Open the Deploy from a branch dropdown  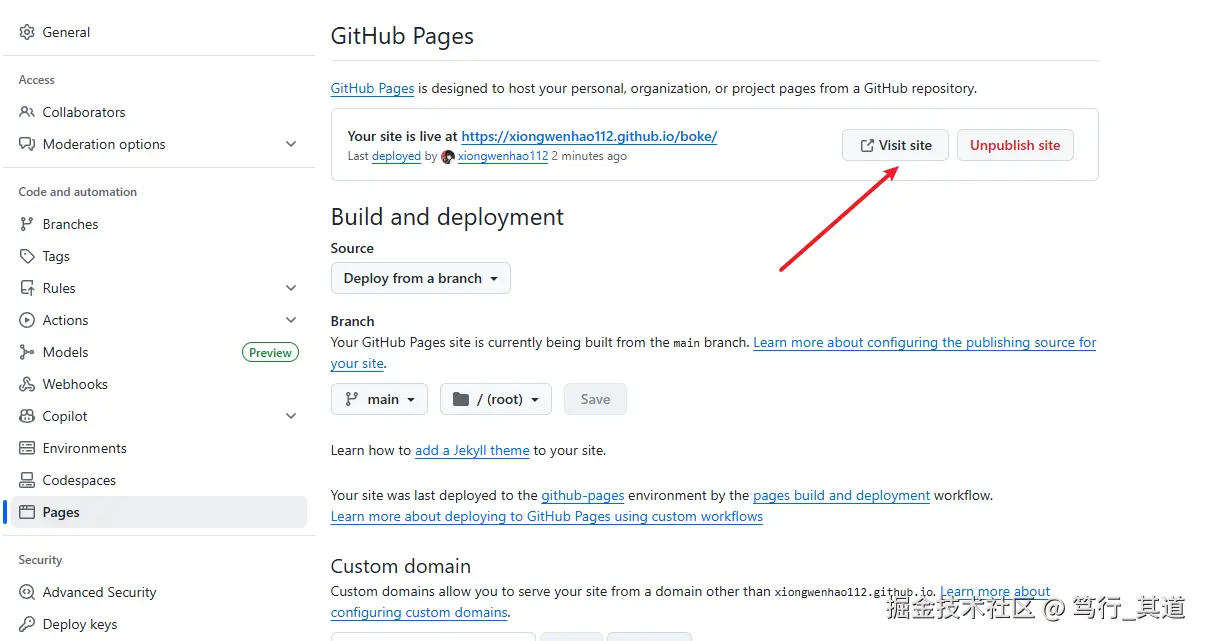pyautogui.click(x=421, y=278)
